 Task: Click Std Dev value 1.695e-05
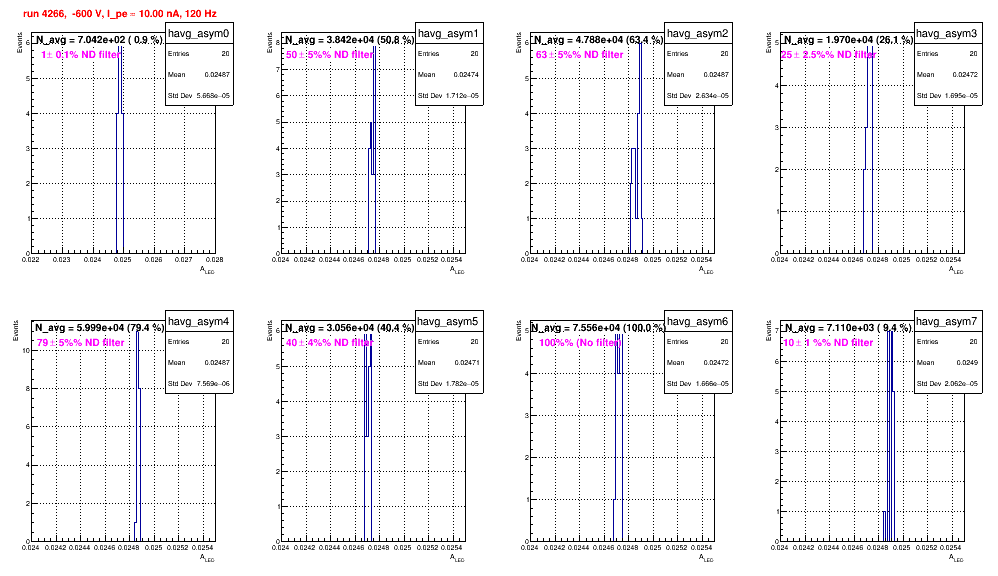click(962, 96)
